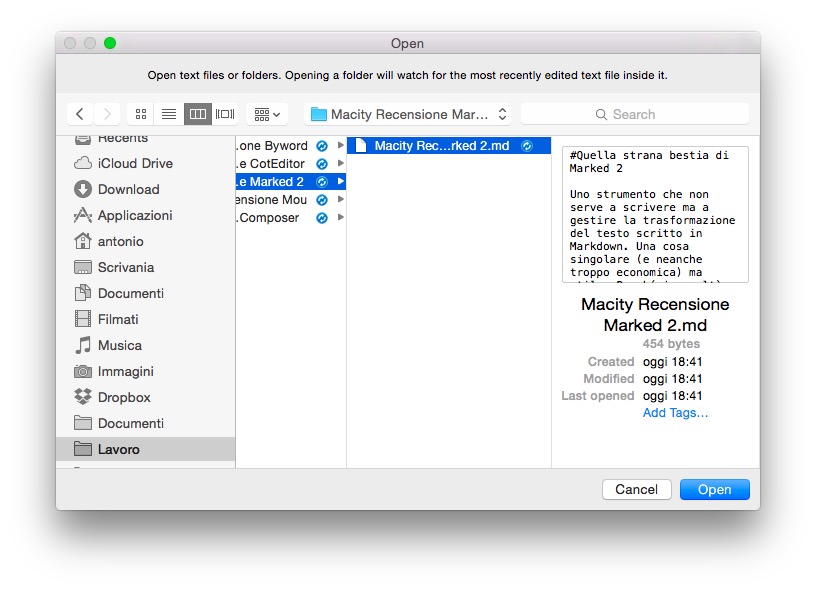Click the Download arrow icon
The image size is (816, 590).
tap(83, 189)
